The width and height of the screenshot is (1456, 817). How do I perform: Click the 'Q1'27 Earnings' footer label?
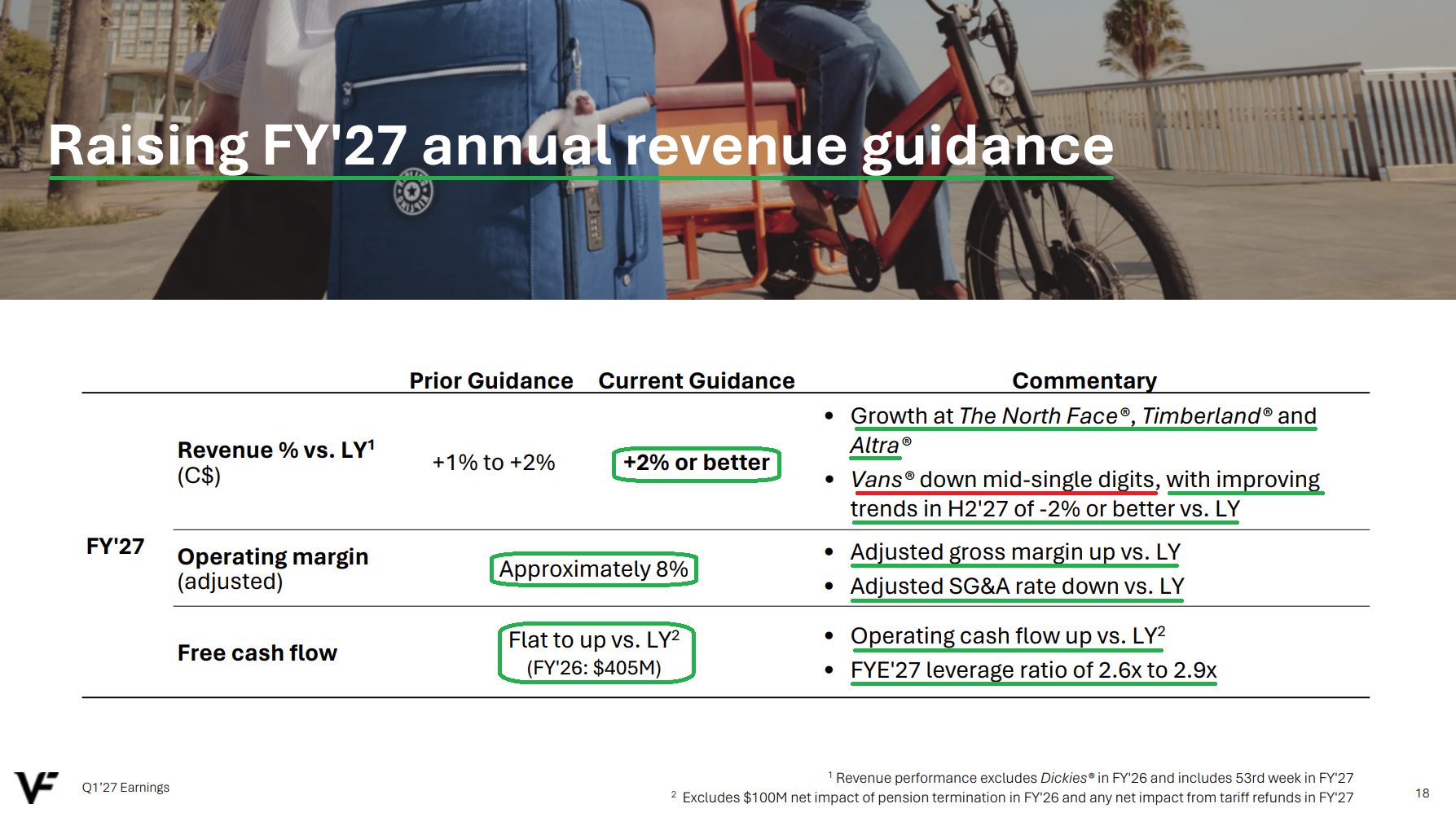point(125,787)
